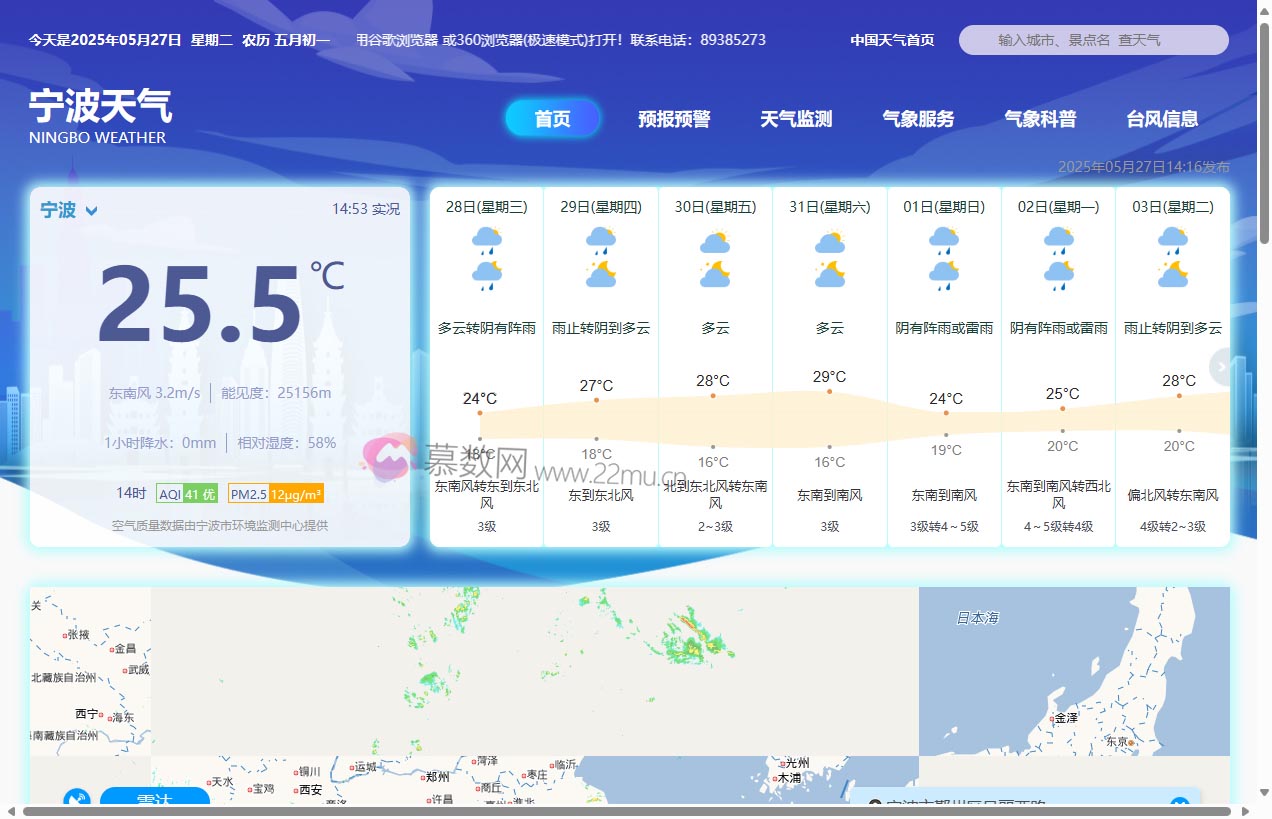Open the 台风信息 section
The height and width of the screenshot is (819, 1272).
pos(1162,118)
